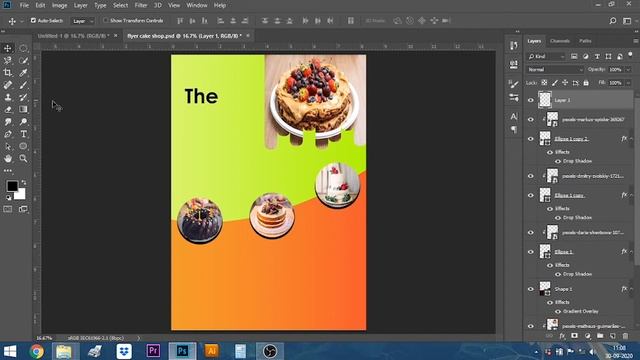Create a new layer from panel footer
This screenshot has width=640, height=360.
[613, 336]
